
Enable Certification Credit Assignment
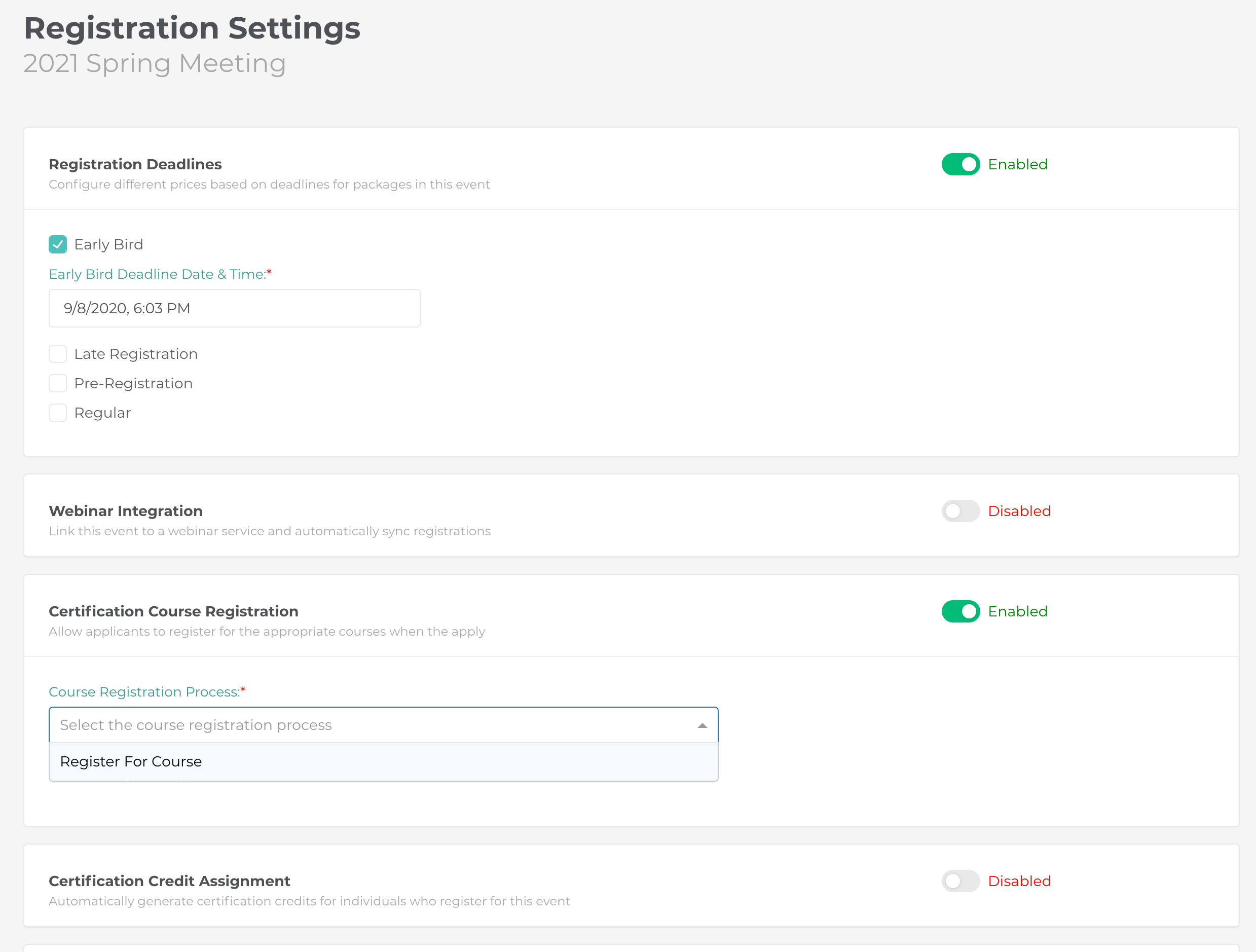click(x=960, y=881)
